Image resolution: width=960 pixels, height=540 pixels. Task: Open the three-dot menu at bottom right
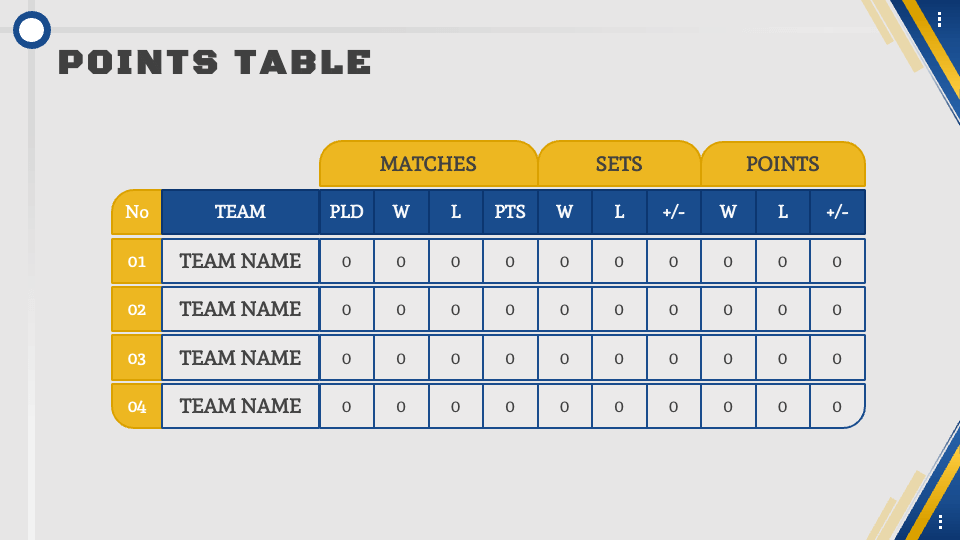point(940,522)
